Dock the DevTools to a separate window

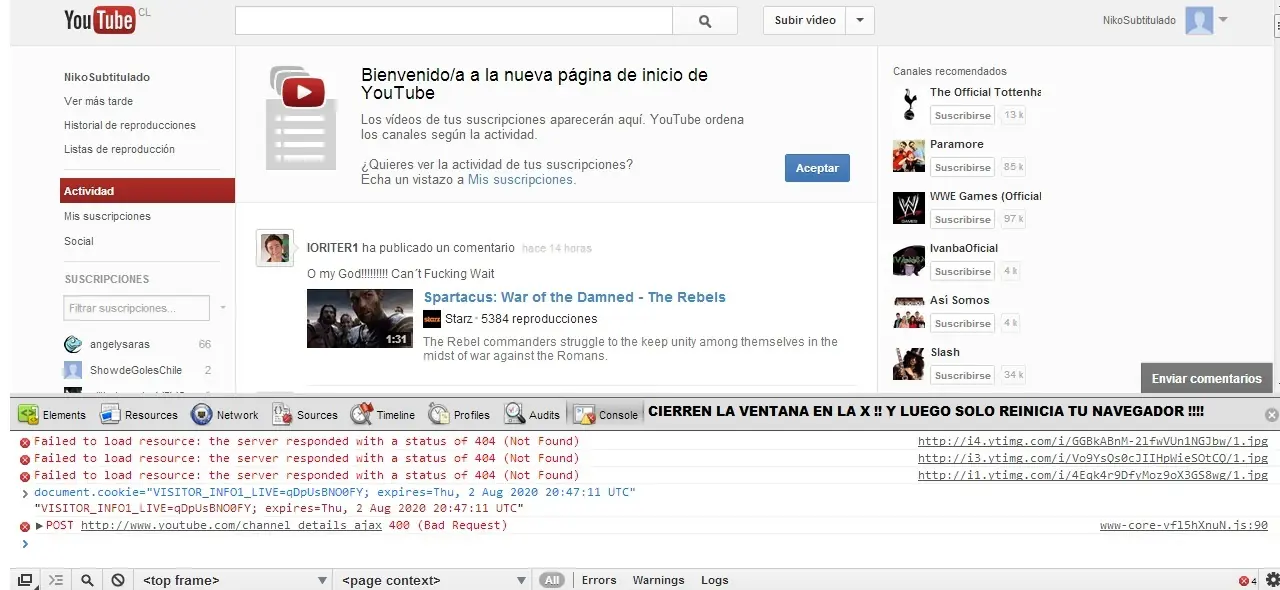coord(26,580)
